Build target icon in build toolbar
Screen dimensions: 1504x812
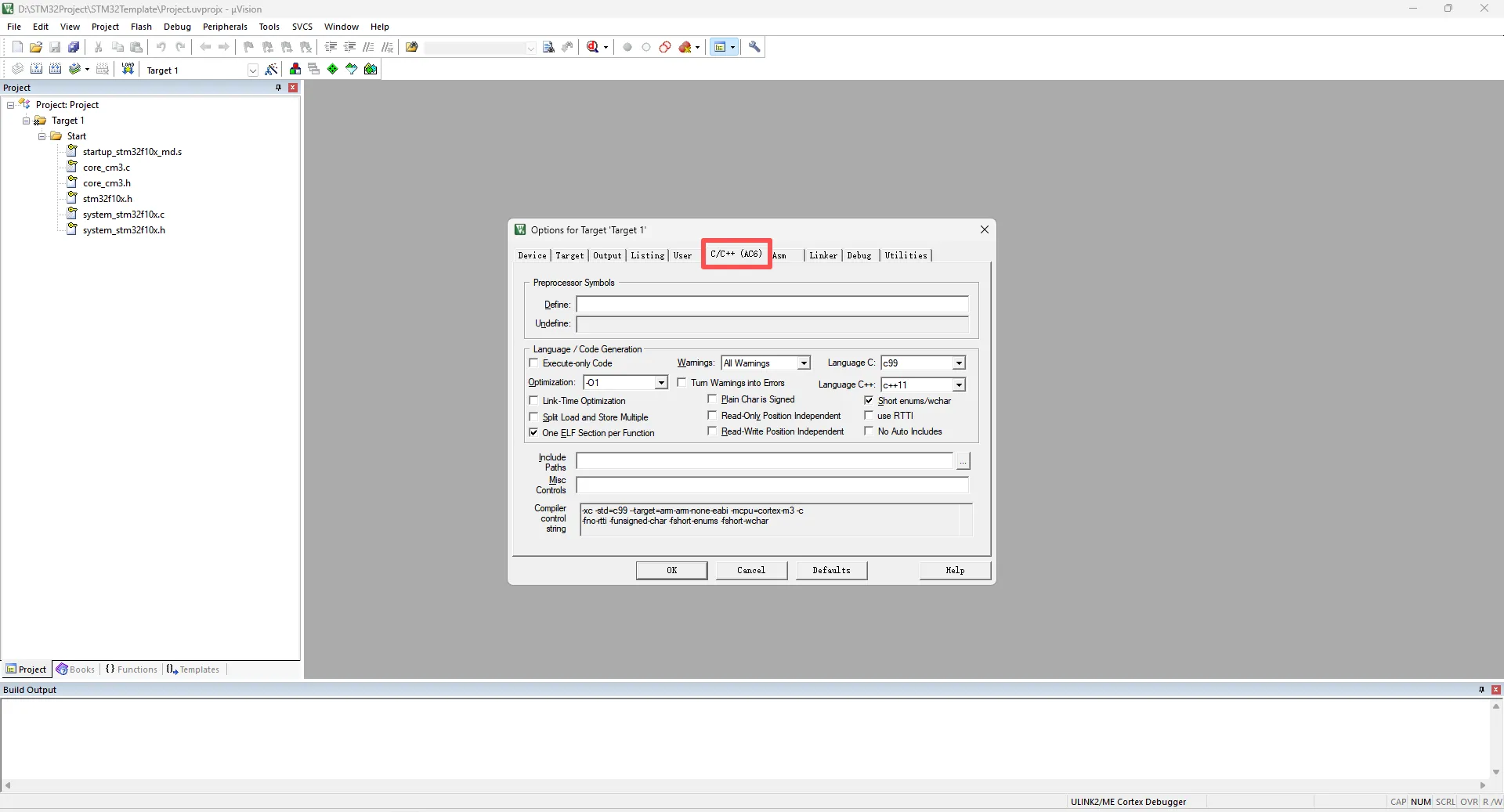36,69
